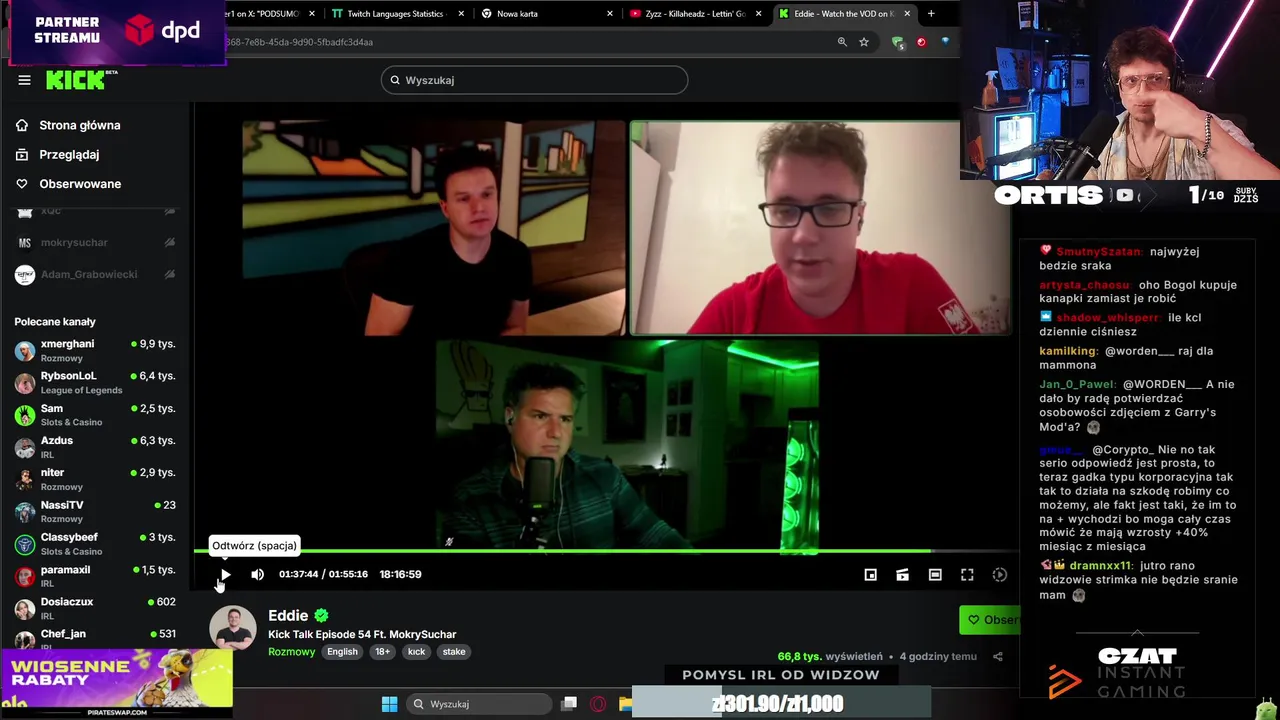This screenshot has width=1280, height=720.
Task: Click the Wyszukaj search field on Kick
Action: (534, 80)
